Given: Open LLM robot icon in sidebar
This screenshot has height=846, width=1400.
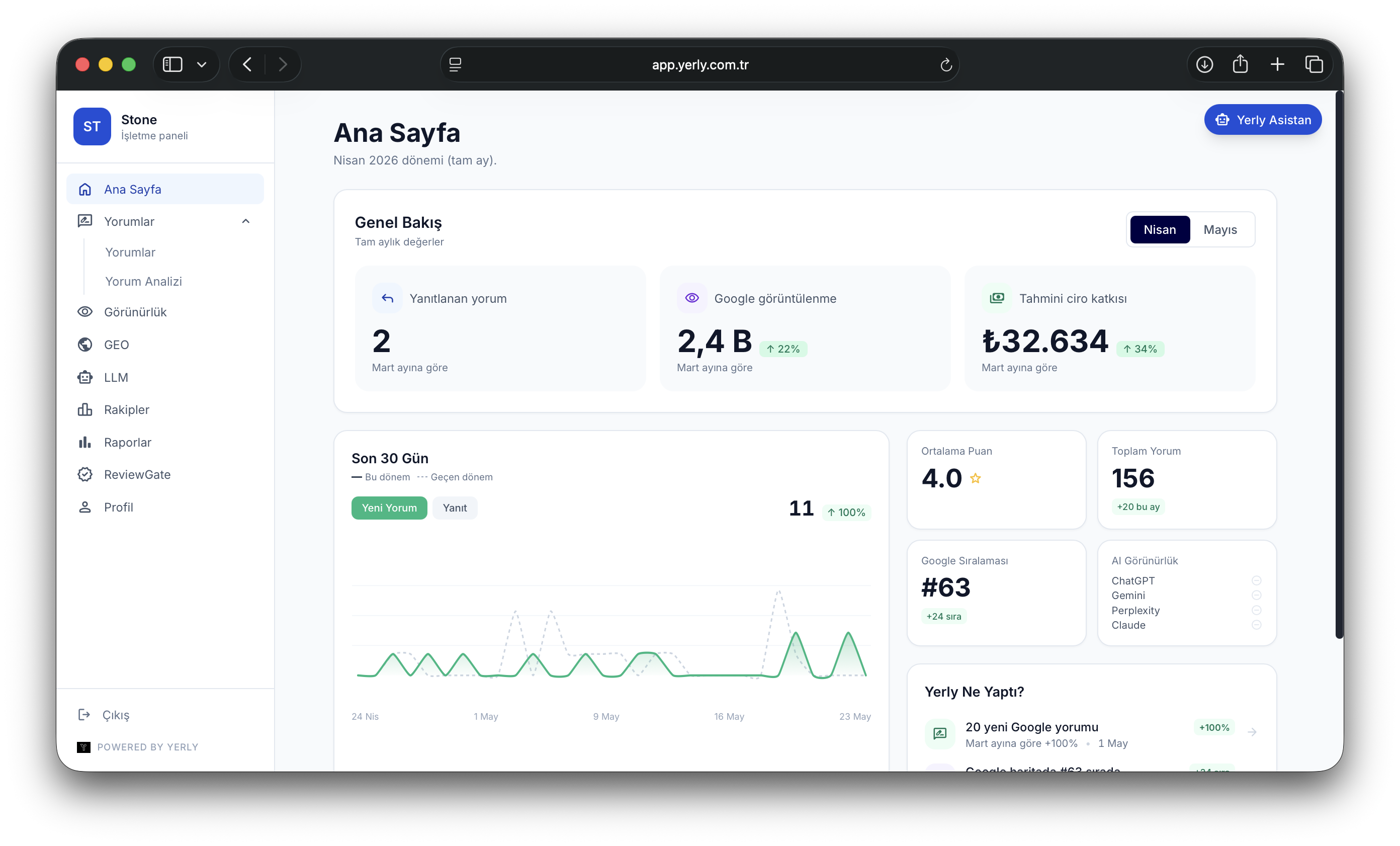Looking at the screenshot, I should (x=84, y=377).
